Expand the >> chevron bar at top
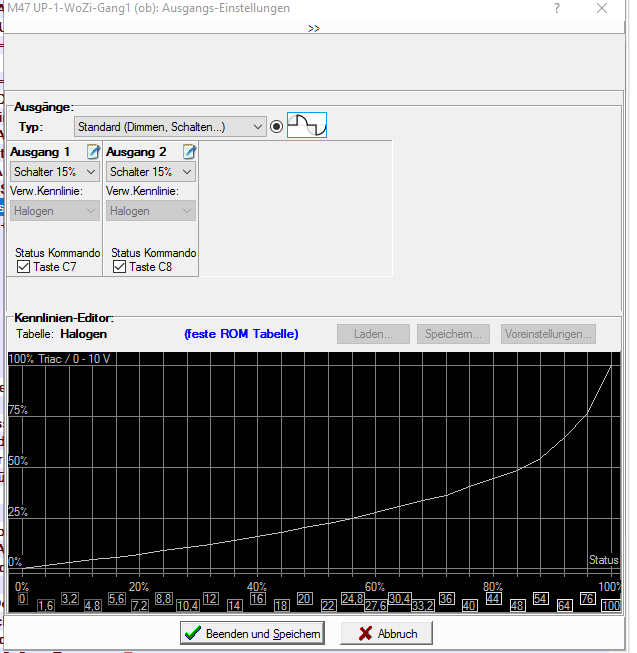 click(313, 28)
